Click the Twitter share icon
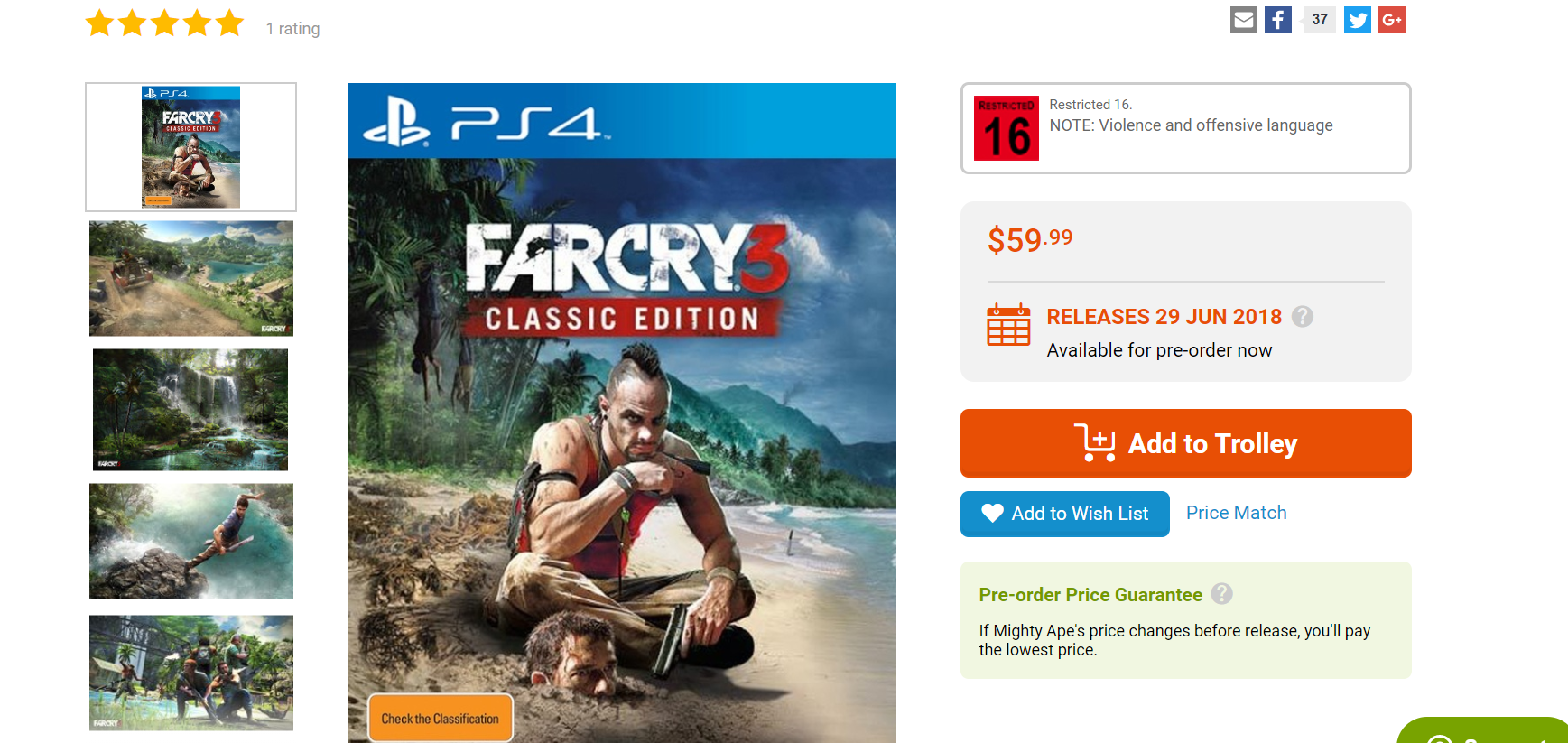This screenshot has width=1568, height=743. point(1357,20)
